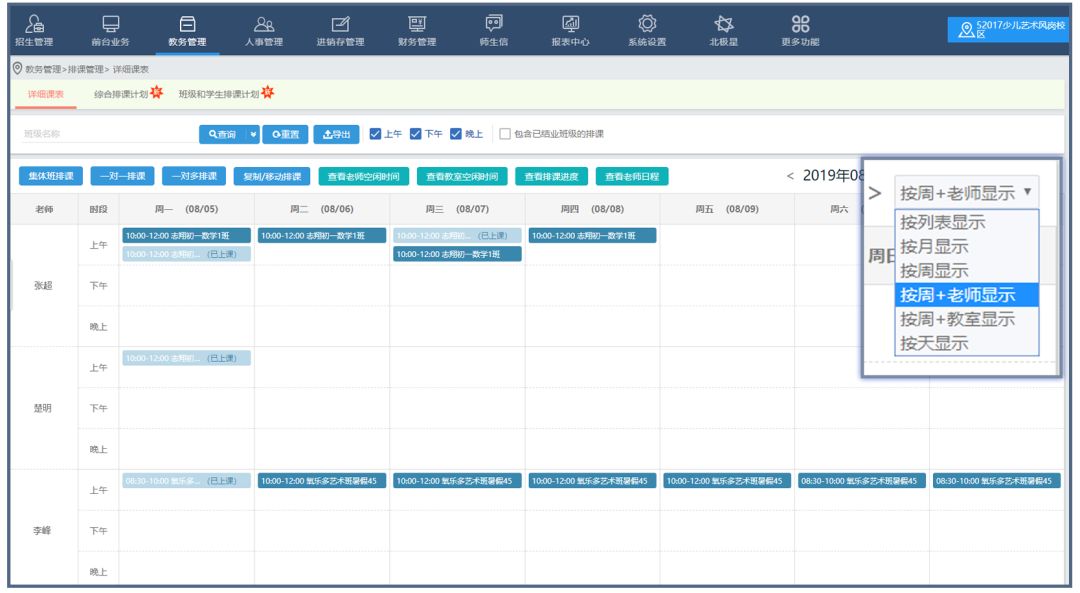
Task: Click the 集体班排课 button
Action: (50, 176)
